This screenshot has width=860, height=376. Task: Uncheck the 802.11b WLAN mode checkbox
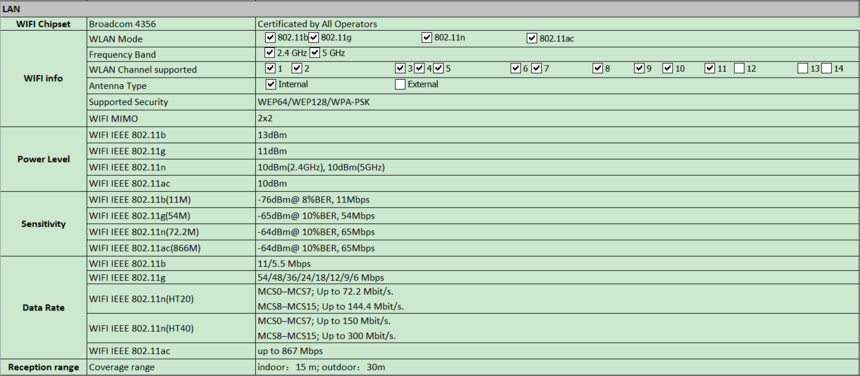[269, 38]
